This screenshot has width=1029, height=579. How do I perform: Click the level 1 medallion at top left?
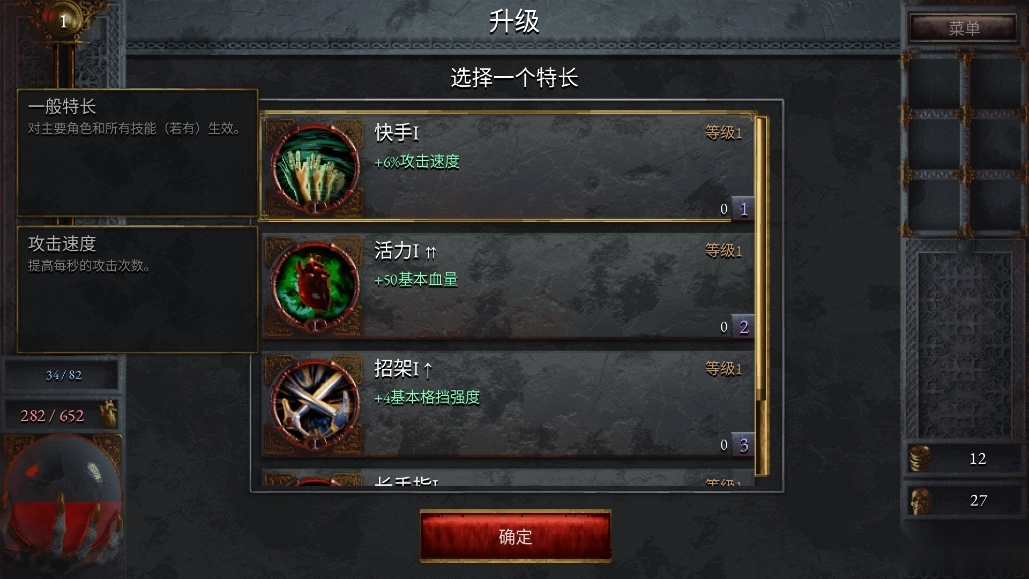(x=63, y=20)
